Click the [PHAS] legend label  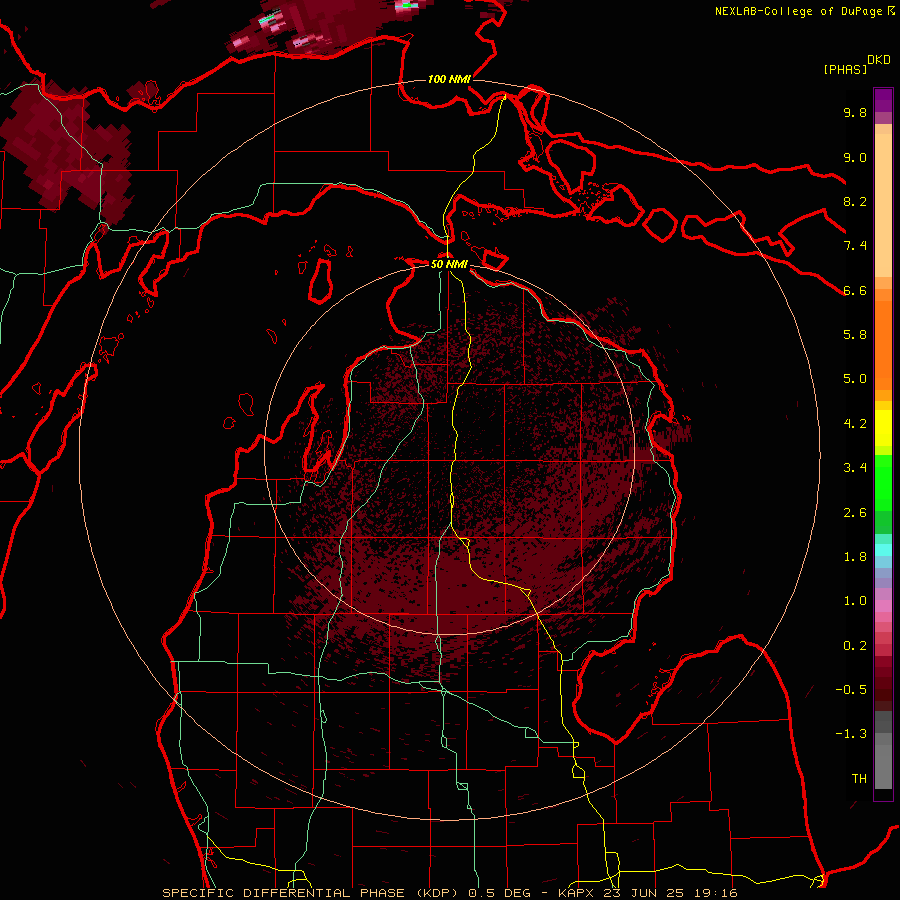(845, 70)
